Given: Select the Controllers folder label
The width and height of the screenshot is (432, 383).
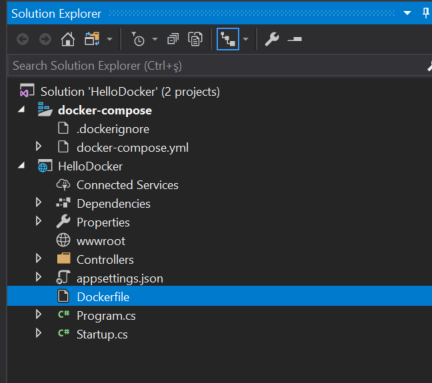Looking at the screenshot, I should click(x=105, y=260).
